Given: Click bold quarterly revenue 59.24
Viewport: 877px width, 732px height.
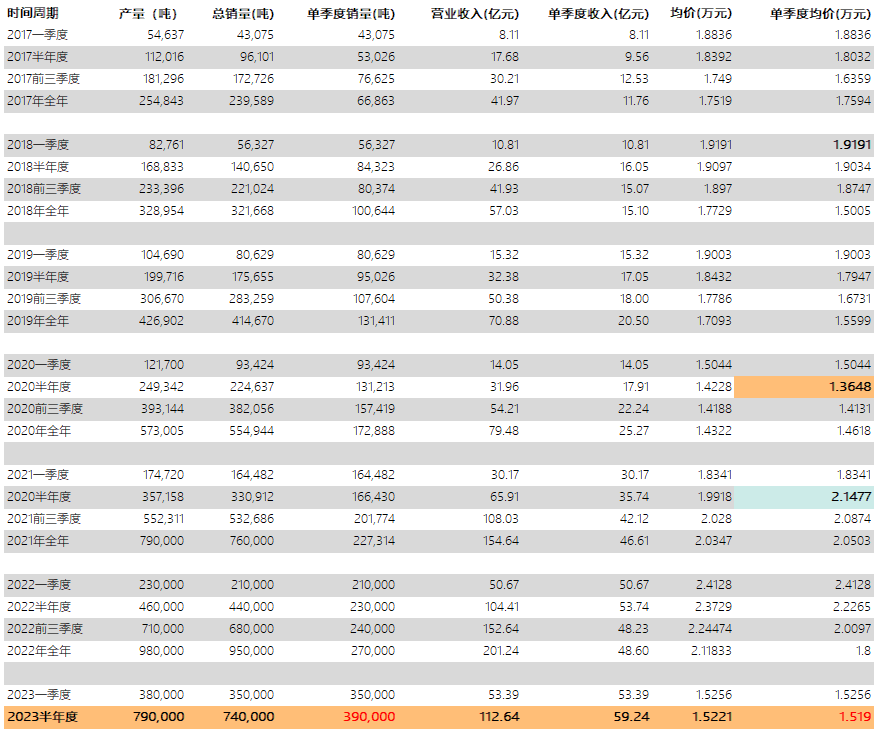Looking at the screenshot, I should (631, 717).
